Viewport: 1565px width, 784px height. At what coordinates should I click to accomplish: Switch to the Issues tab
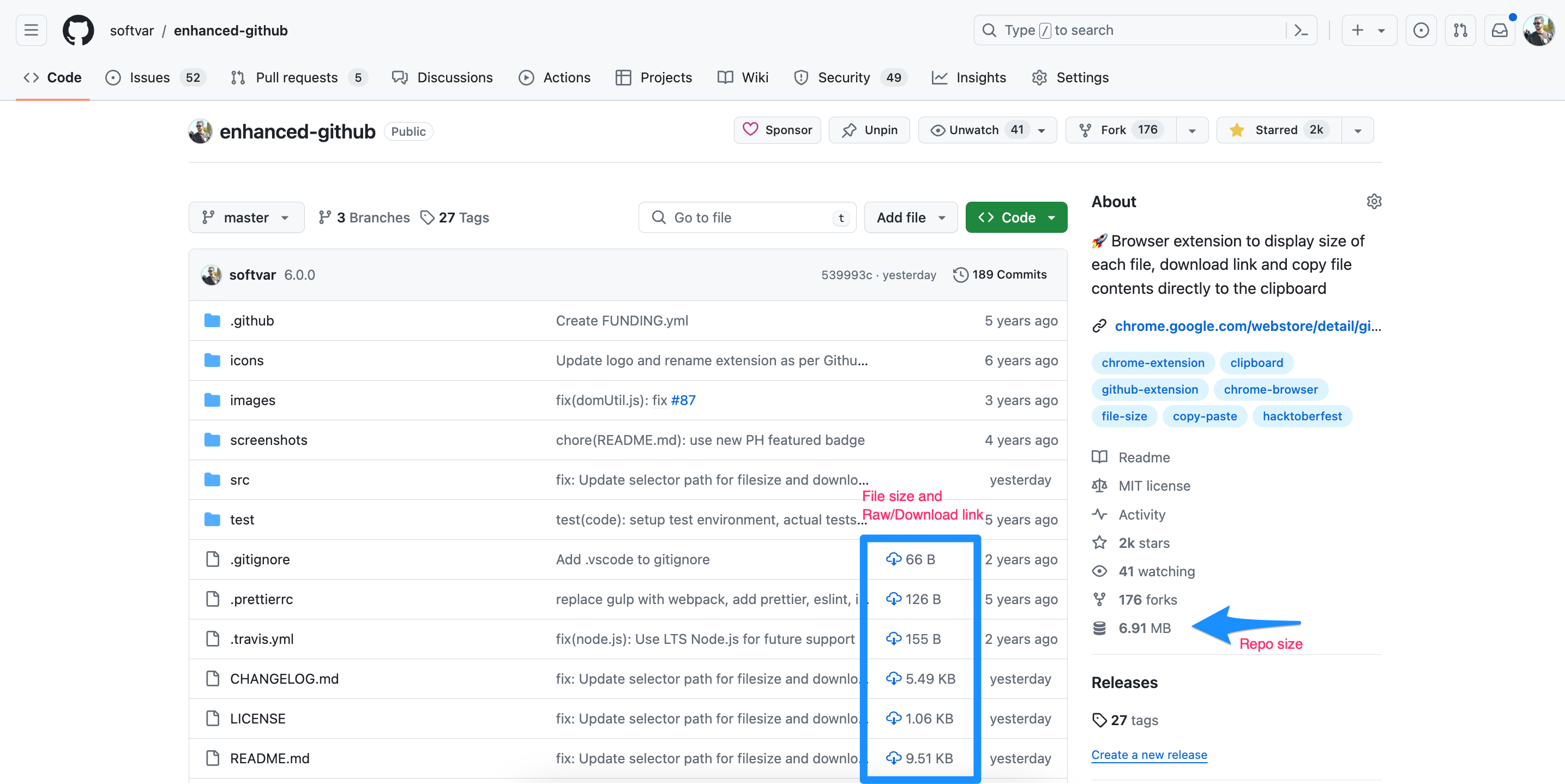click(149, 78)
